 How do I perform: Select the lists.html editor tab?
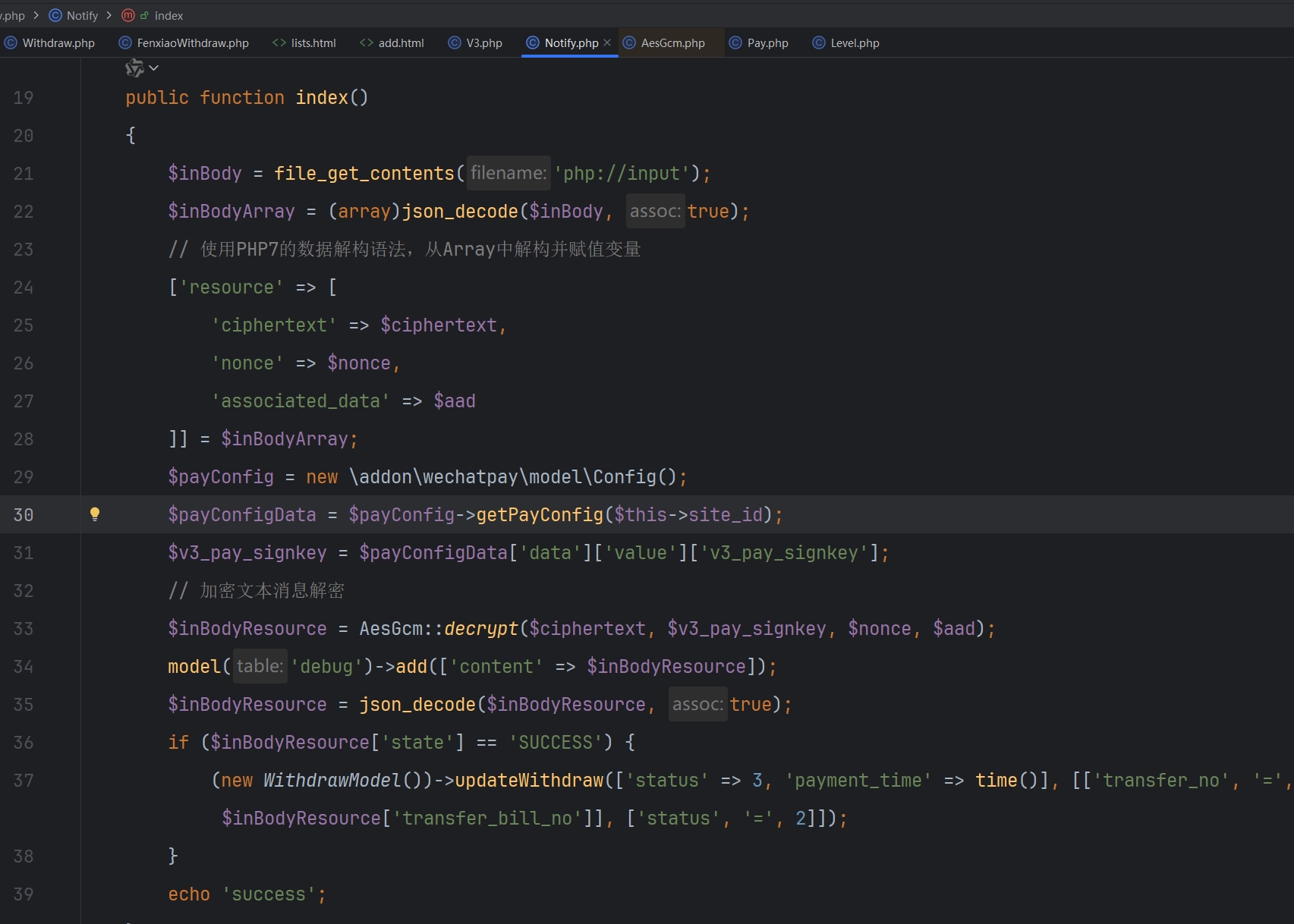tap(313, 43)
